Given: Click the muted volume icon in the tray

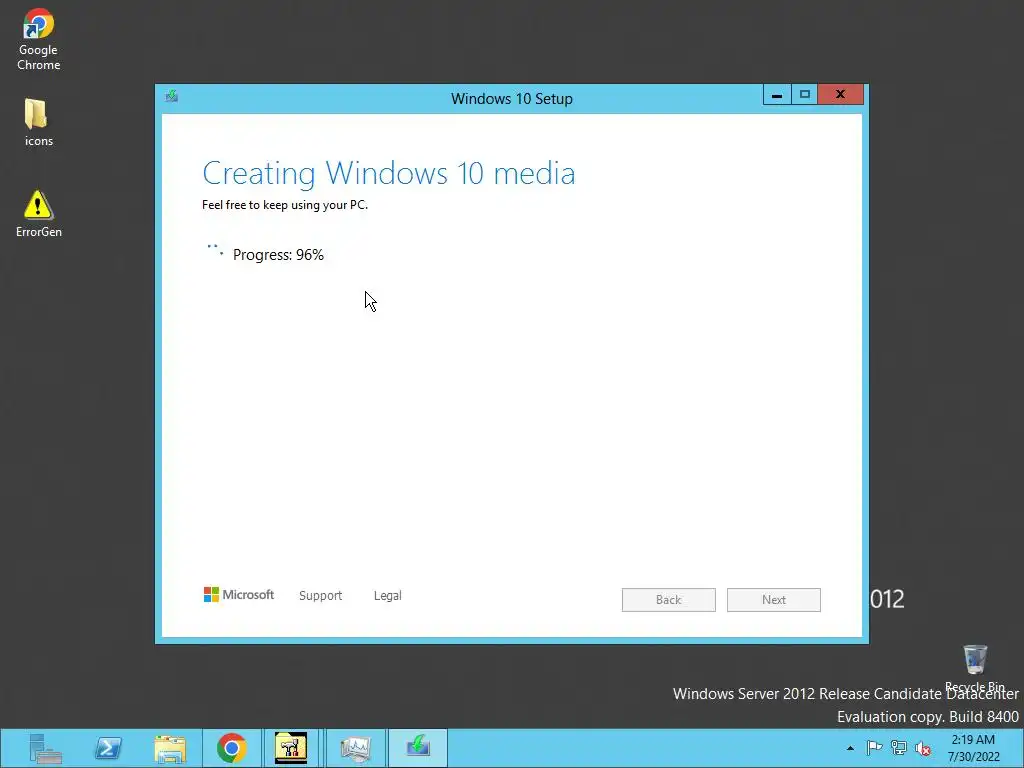Looking at the screenshot, I should tap(923, 748).
